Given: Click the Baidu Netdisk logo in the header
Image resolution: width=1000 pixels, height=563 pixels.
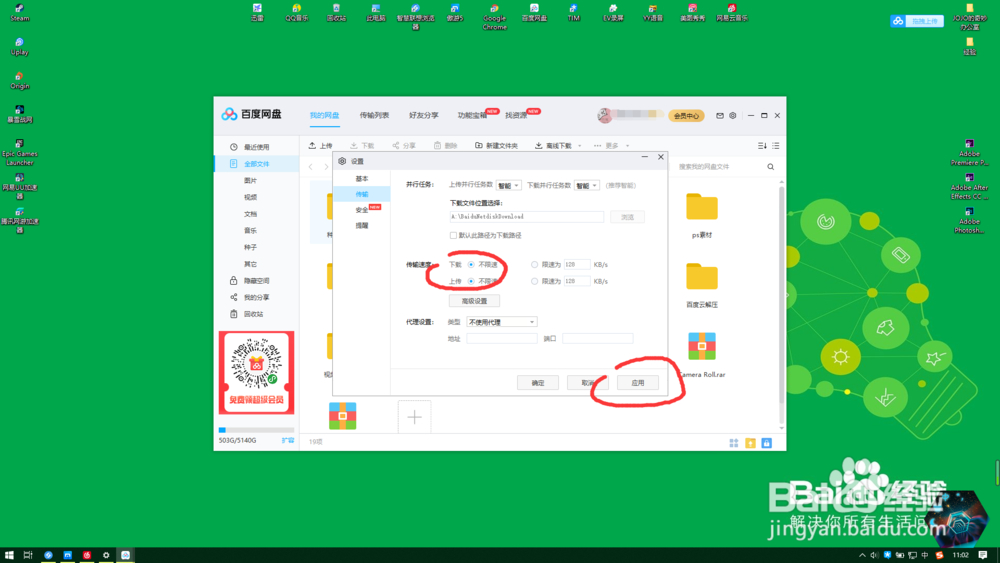Looking at the screenshot, I should [251, 114].
